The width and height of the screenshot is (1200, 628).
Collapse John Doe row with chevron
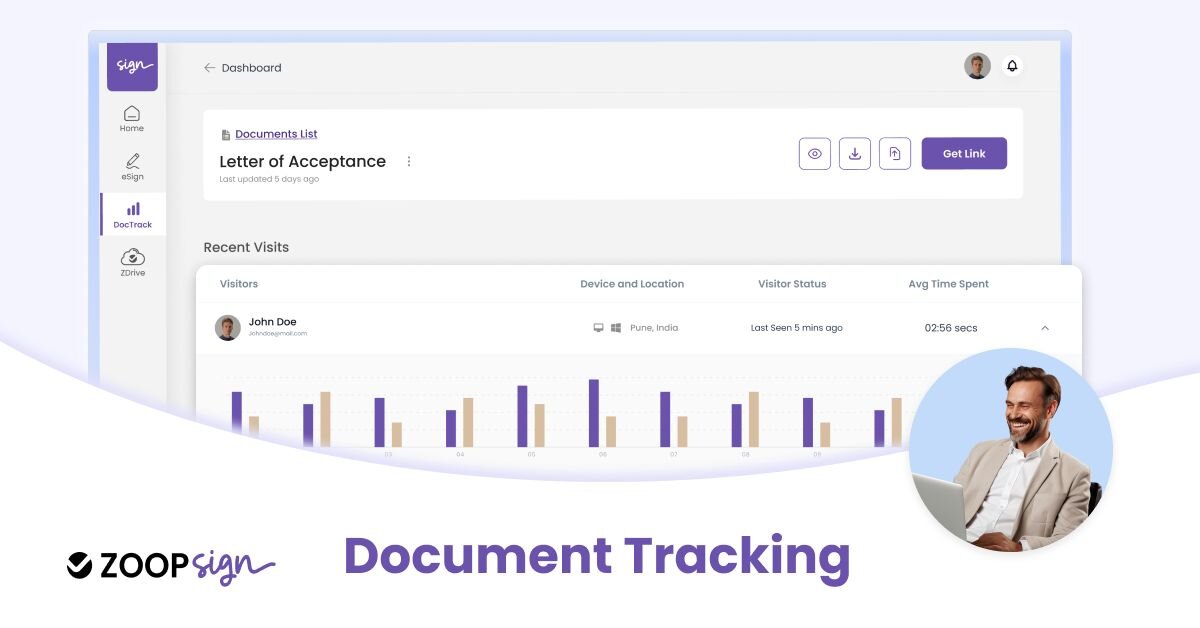point(1045,328)
